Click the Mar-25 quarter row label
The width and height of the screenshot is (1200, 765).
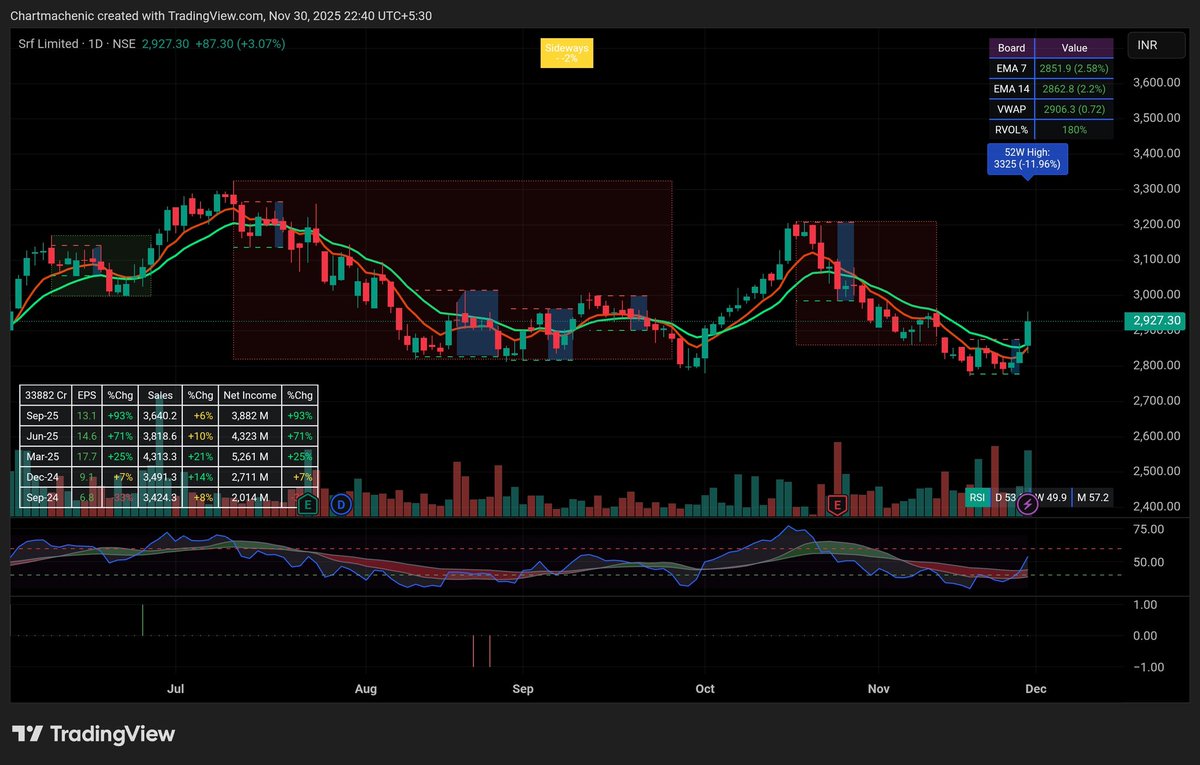click(44, 457)
